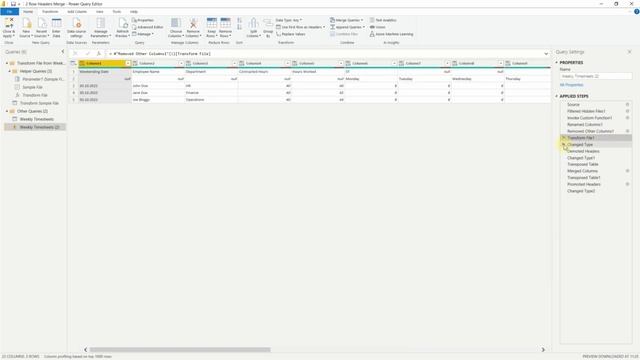Switch to the Add Column tab
Image resolution: width=640 pixels, height=360 pixels.
[77, 11]
